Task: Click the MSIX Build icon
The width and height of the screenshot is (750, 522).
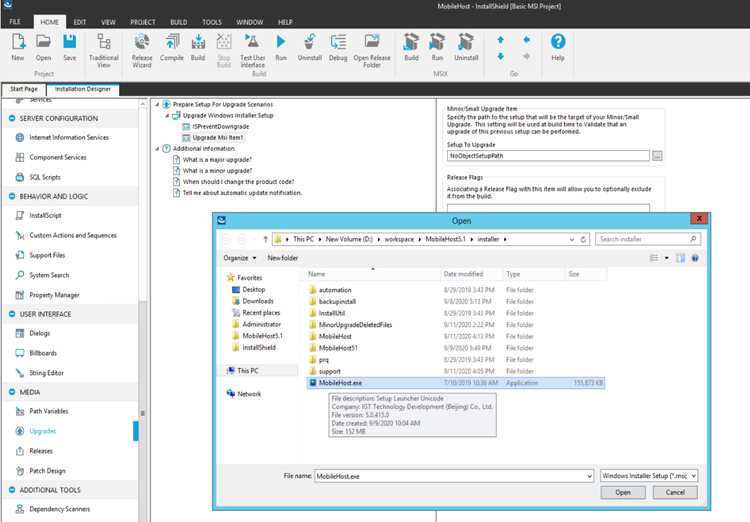Action: coord(411,42)
